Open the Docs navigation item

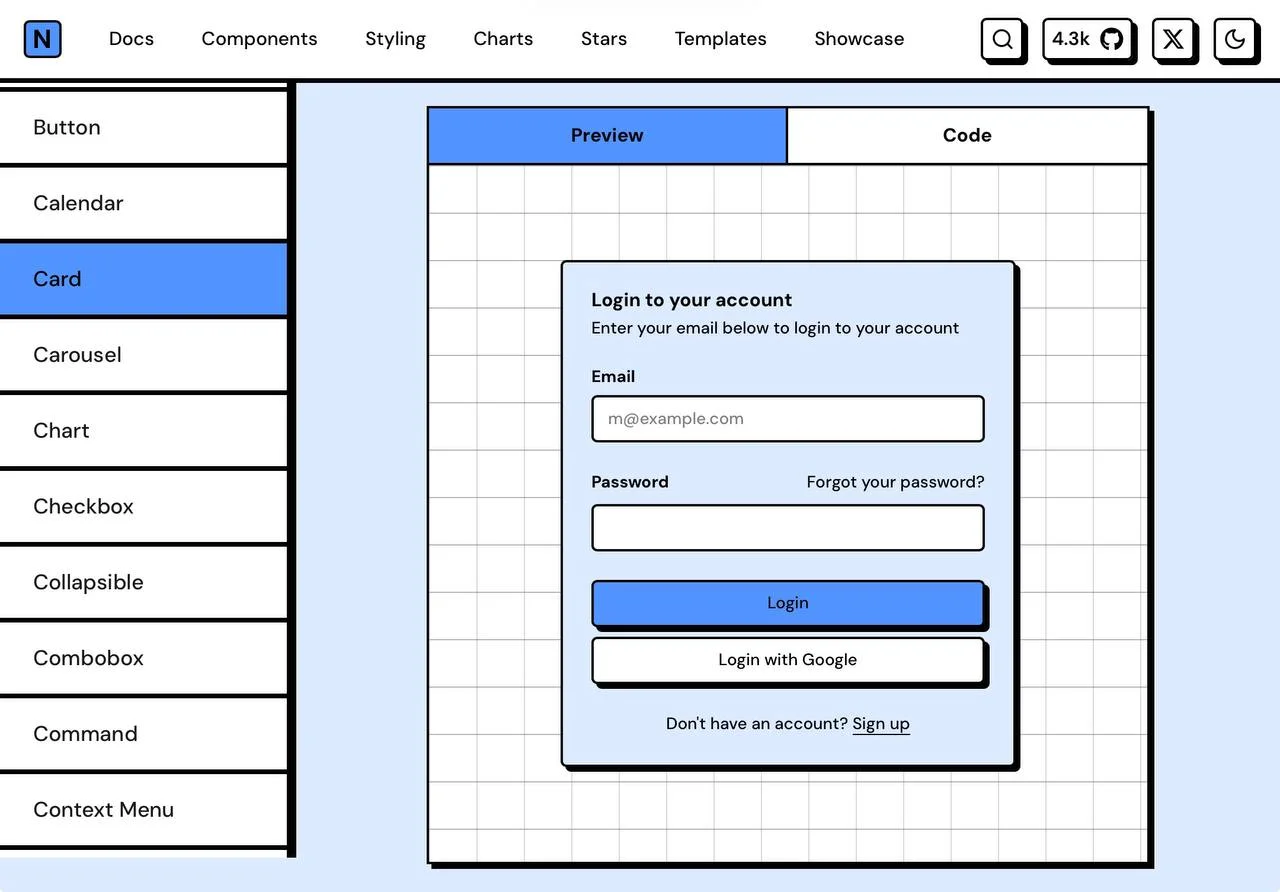(131, 39)
